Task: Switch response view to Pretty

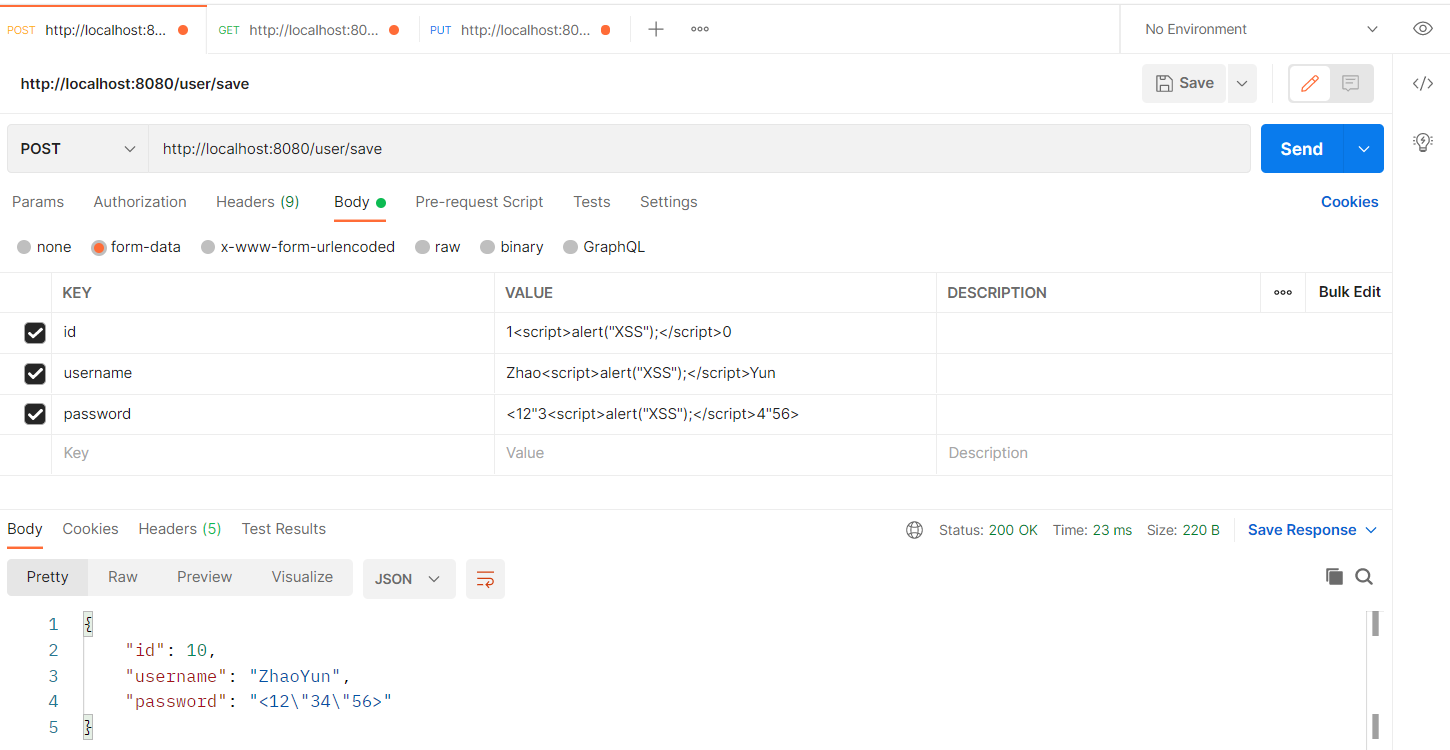Action: (48, 577)
